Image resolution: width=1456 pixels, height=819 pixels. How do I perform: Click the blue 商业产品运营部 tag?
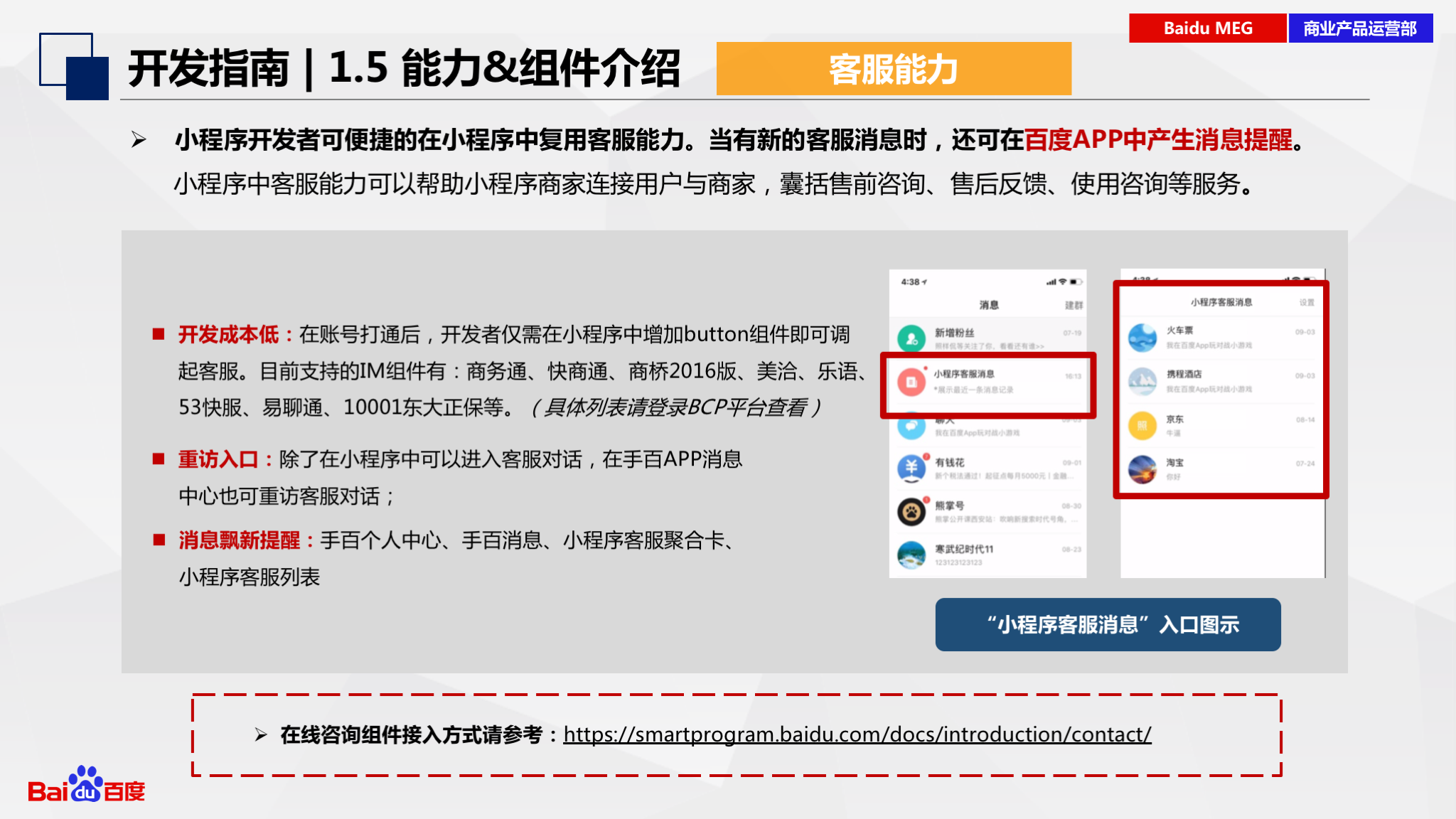pyautogui.click(x=1360, y=28)
